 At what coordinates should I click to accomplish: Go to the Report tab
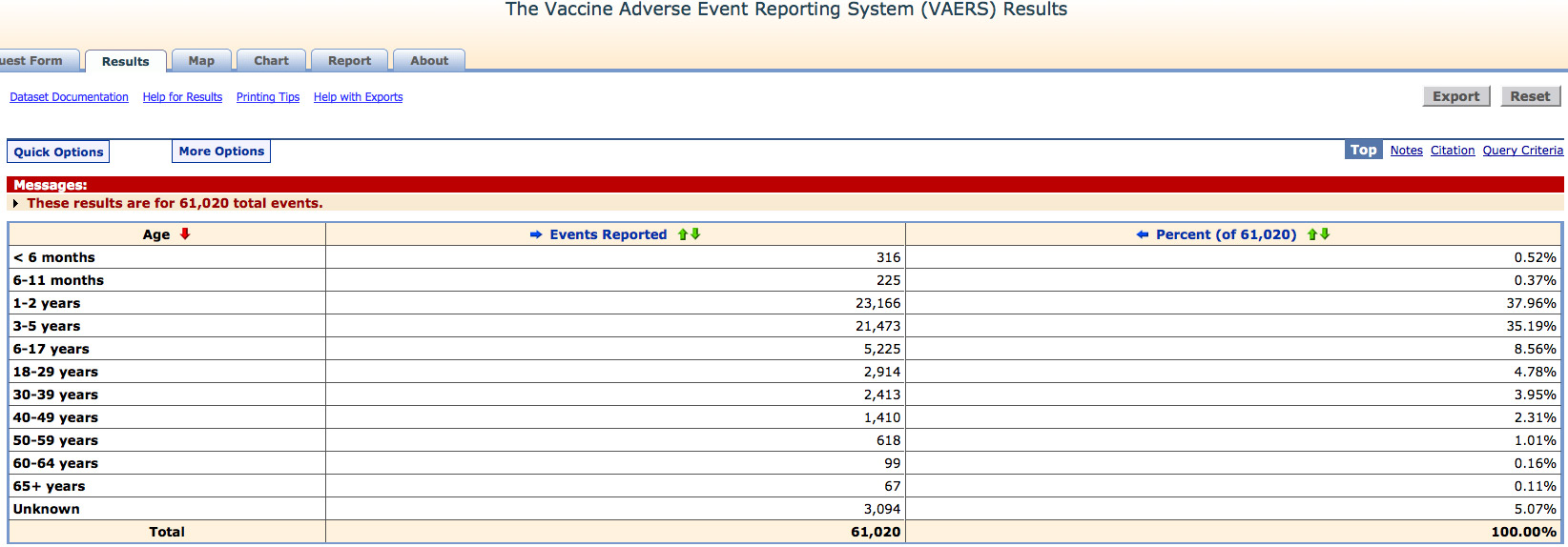pyautogui.click(x=349, y=60)
